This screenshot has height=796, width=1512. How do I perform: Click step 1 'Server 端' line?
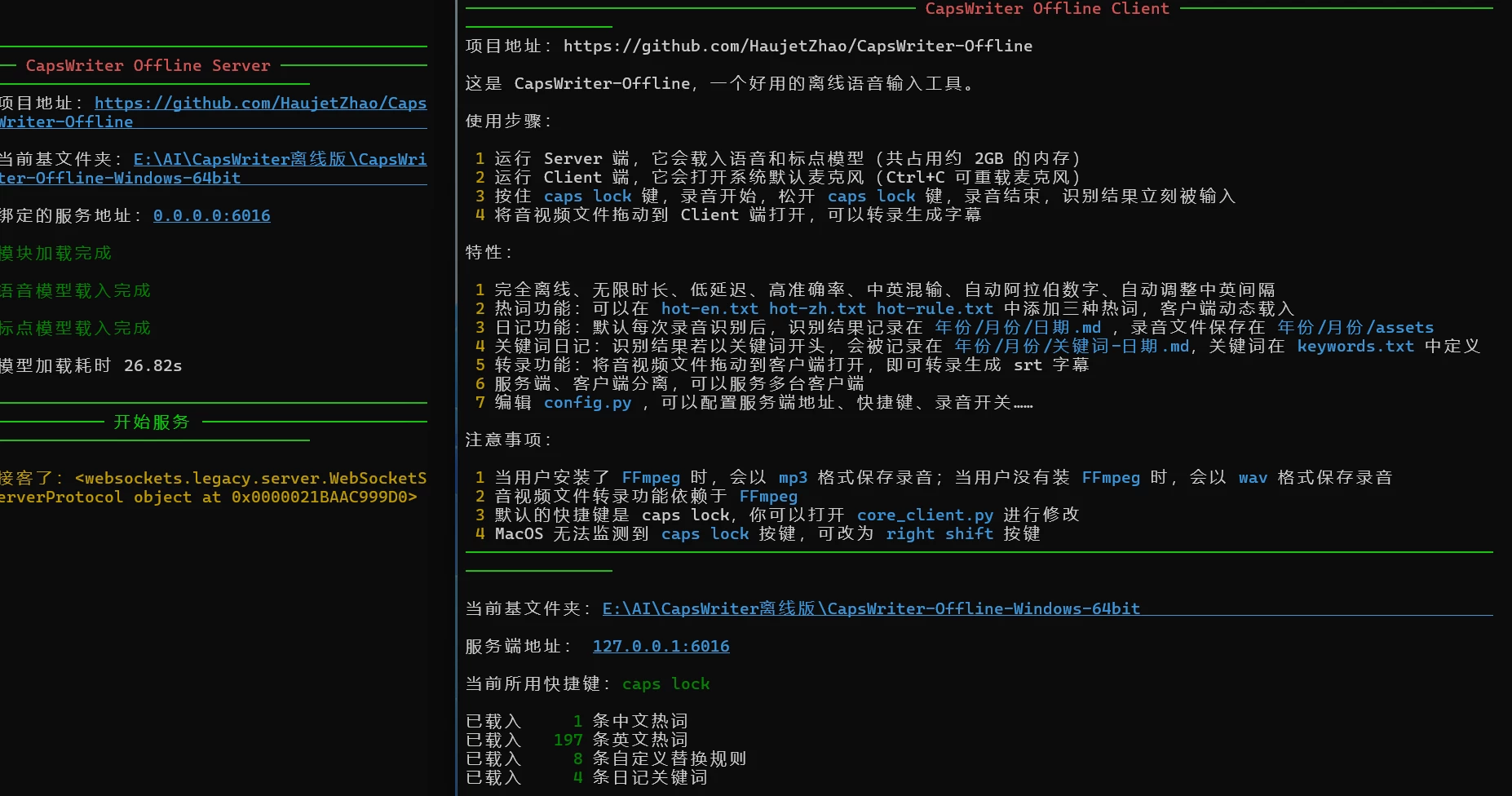point(778,159)
